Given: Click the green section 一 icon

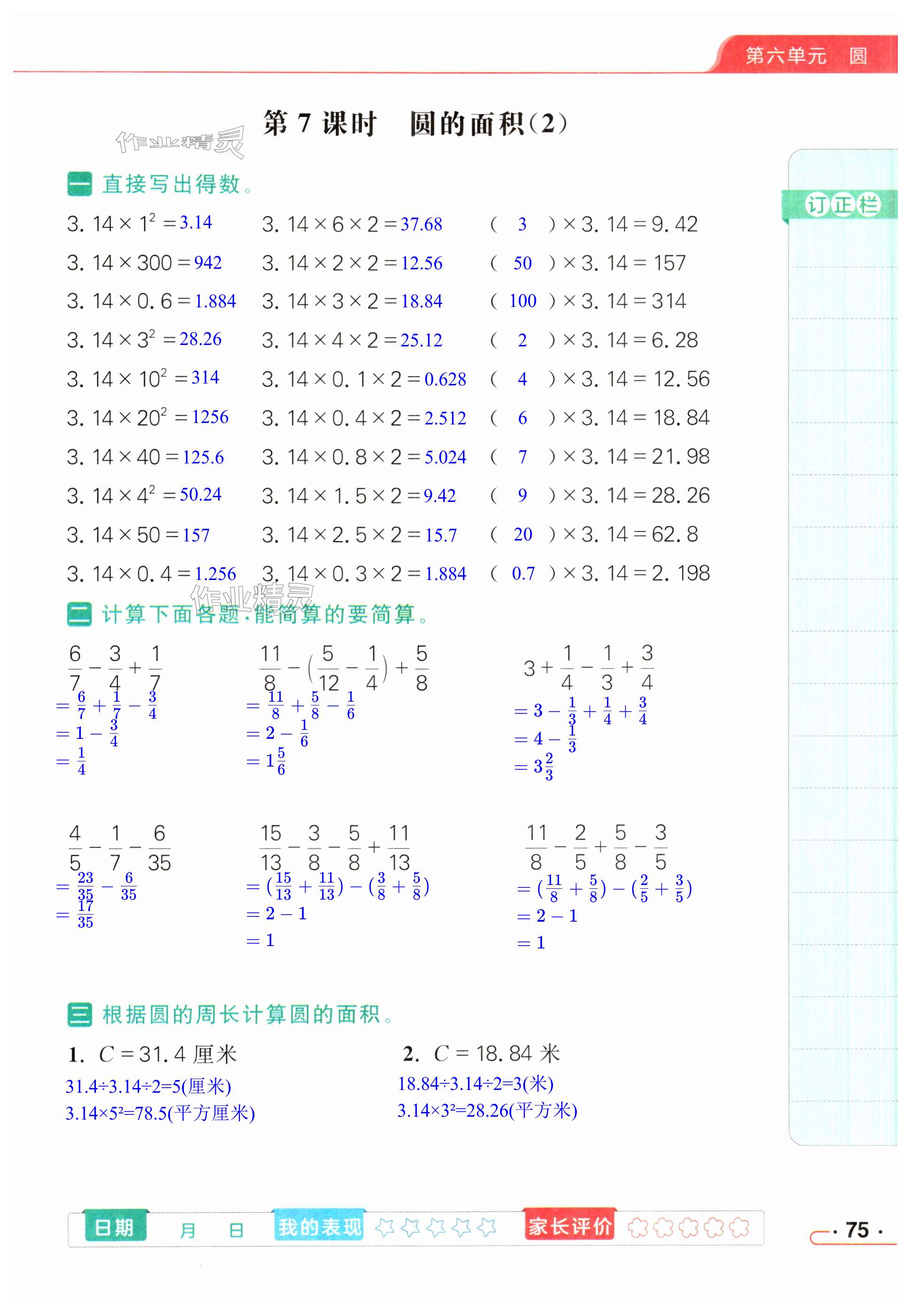Looking at the screenshot, I should pos(79,184).
